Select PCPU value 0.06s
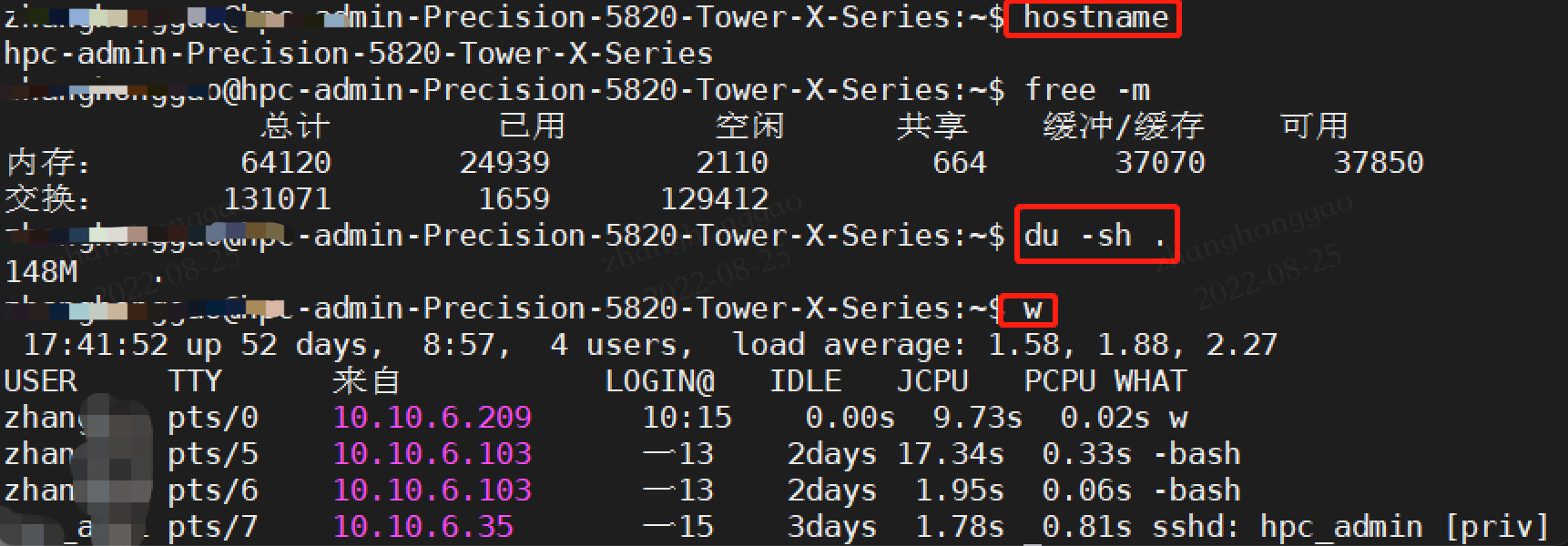Image resolution: width=1568 pixels, height=546 pixels. pyautogui.click(x=1087, y=490)
